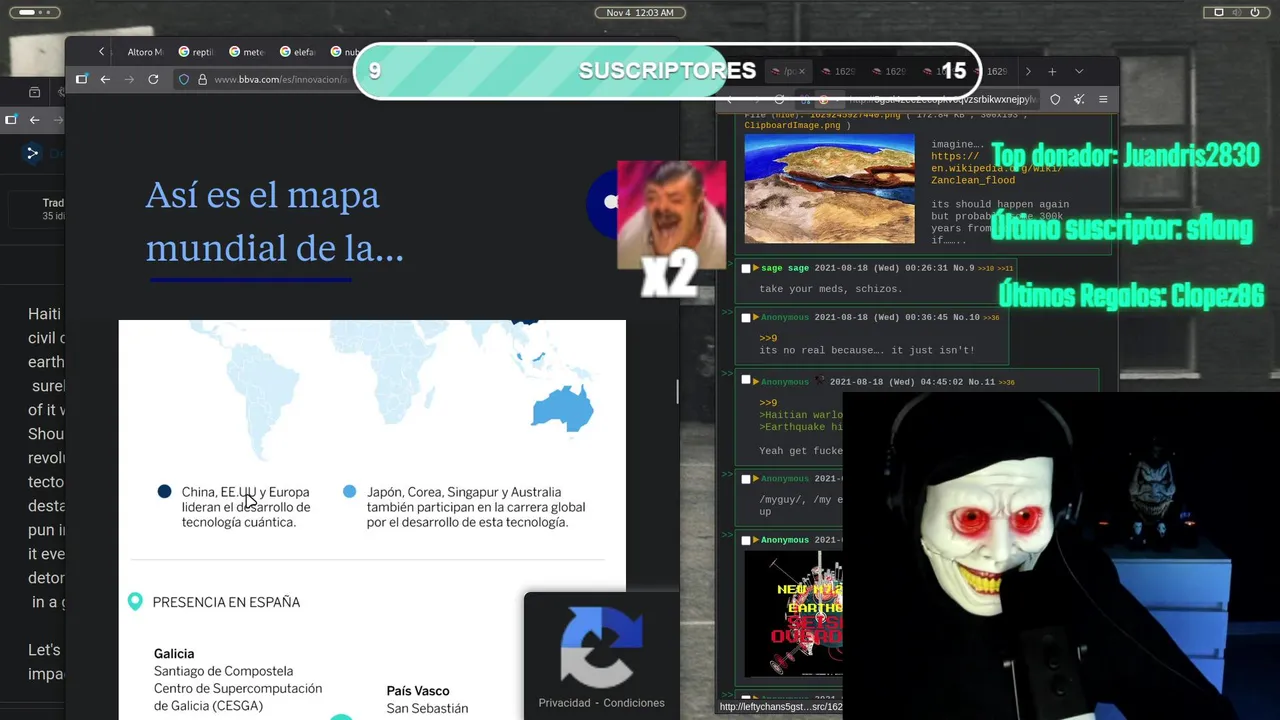Click the Galicia heading text

[174, 653]
